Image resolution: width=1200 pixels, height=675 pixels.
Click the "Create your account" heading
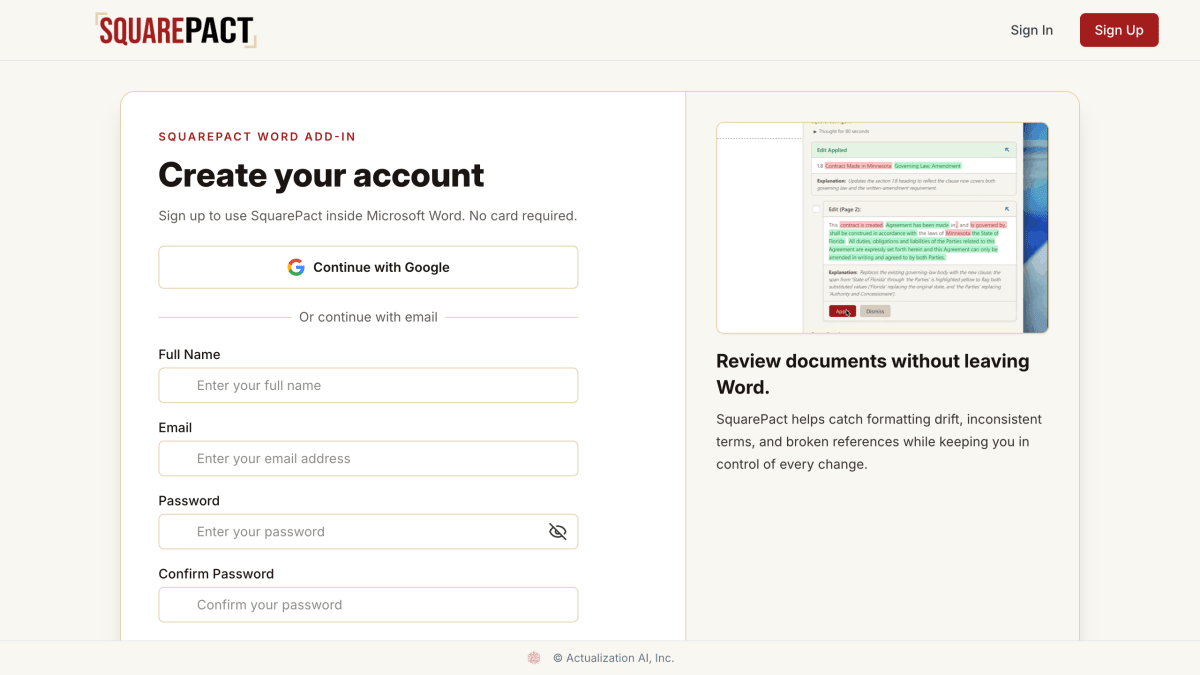click(321, 175)
